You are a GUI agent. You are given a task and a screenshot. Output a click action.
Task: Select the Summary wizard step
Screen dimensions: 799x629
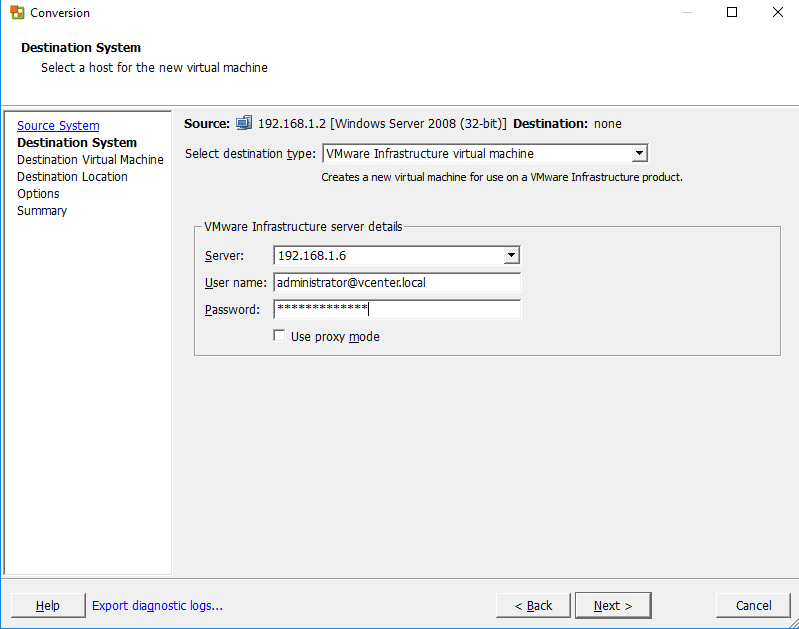coord(42,211)
